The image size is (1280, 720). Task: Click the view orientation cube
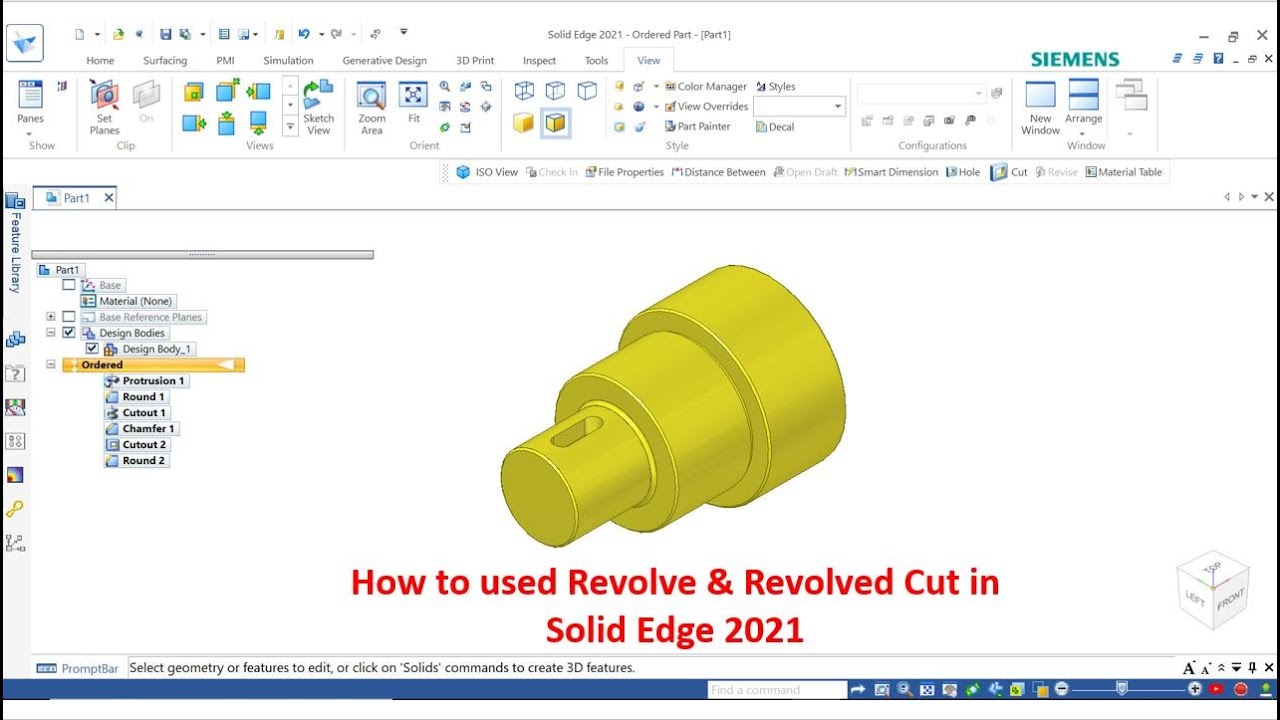[x=1214, y=589]
